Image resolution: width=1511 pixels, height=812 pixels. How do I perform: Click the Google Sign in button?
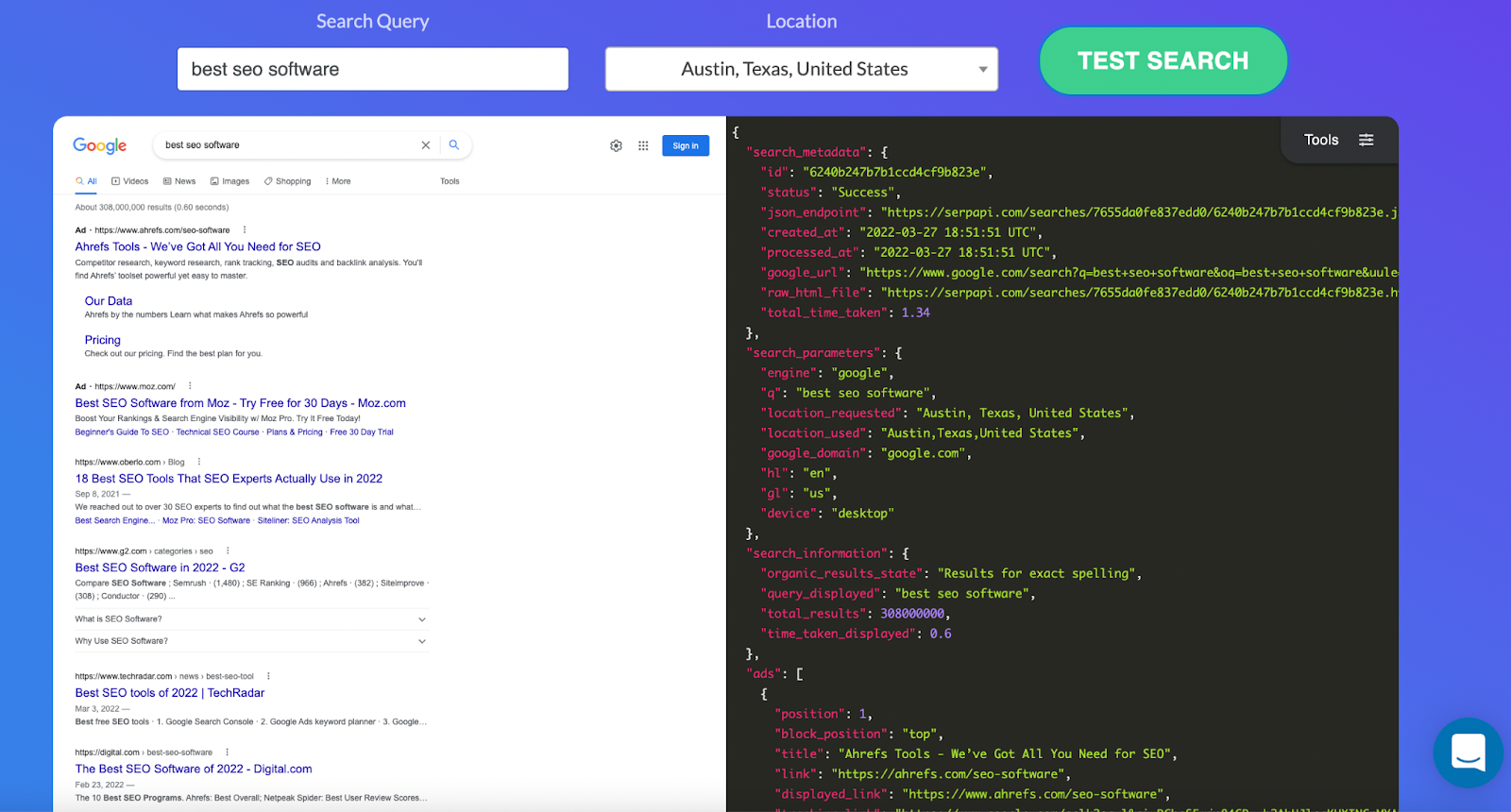(x=686, y=145)
